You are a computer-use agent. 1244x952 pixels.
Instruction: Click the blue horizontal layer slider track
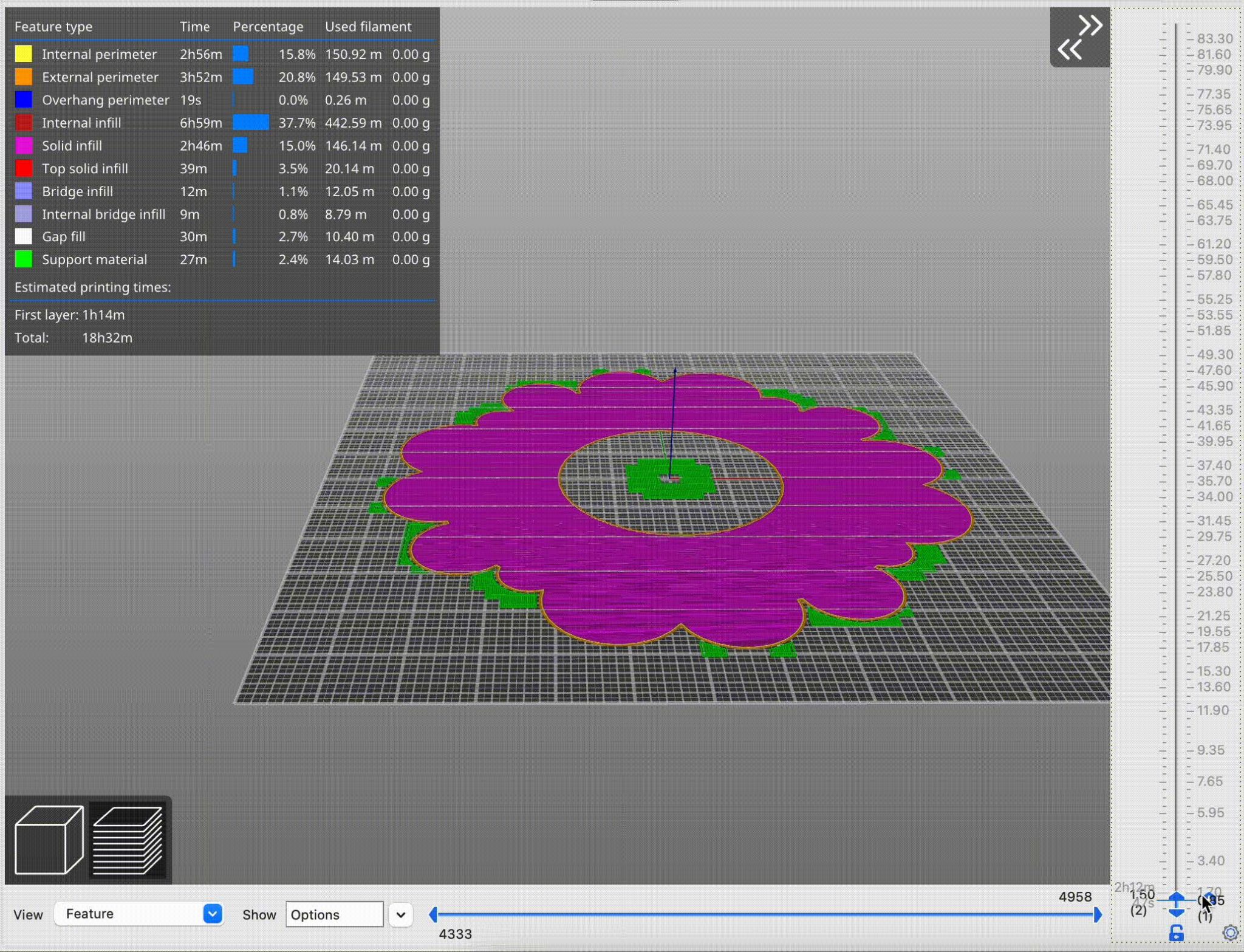[x=765, y=914]
